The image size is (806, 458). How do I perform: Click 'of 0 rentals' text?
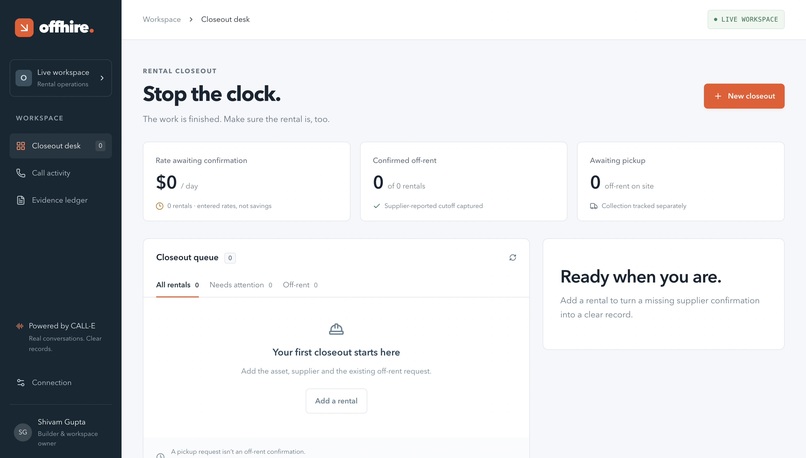[x=406, y=186]
